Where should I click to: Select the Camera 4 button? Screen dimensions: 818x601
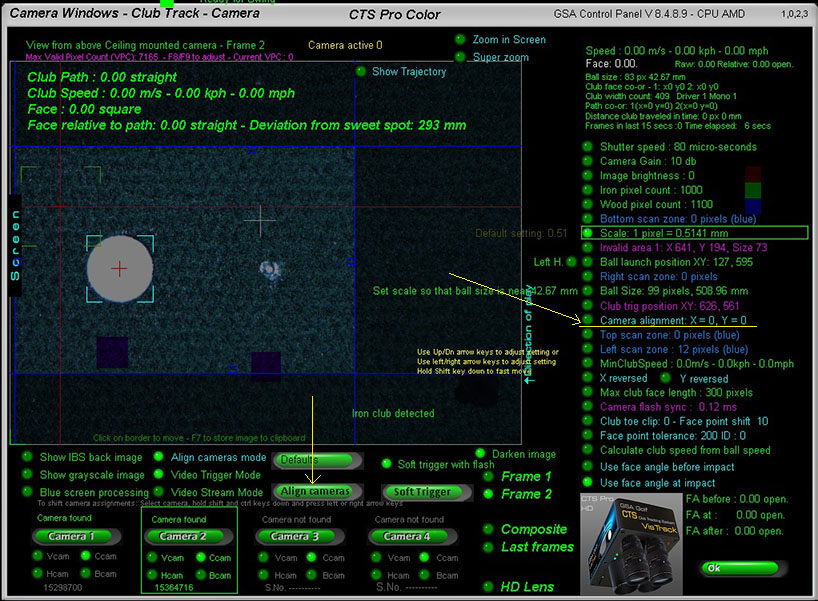[x=412, y=536]
